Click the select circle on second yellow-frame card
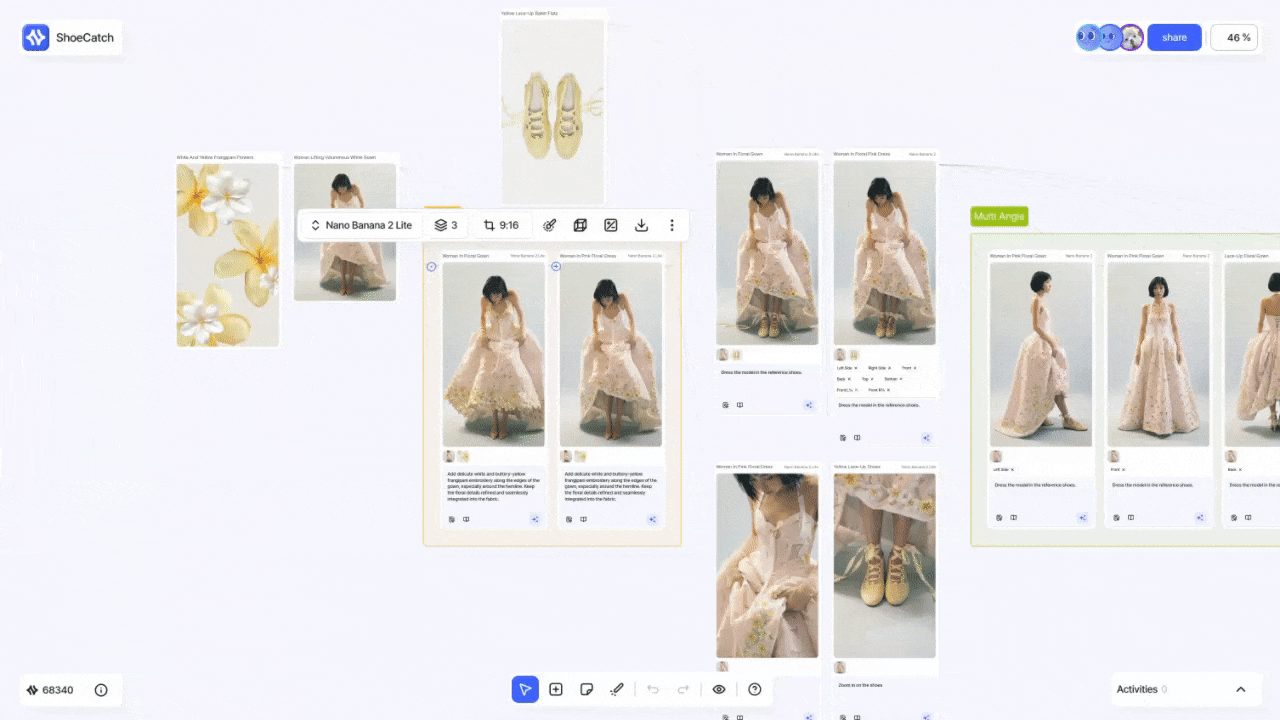1280x720 pixels. pyautogui.click(x=556, y=267)
